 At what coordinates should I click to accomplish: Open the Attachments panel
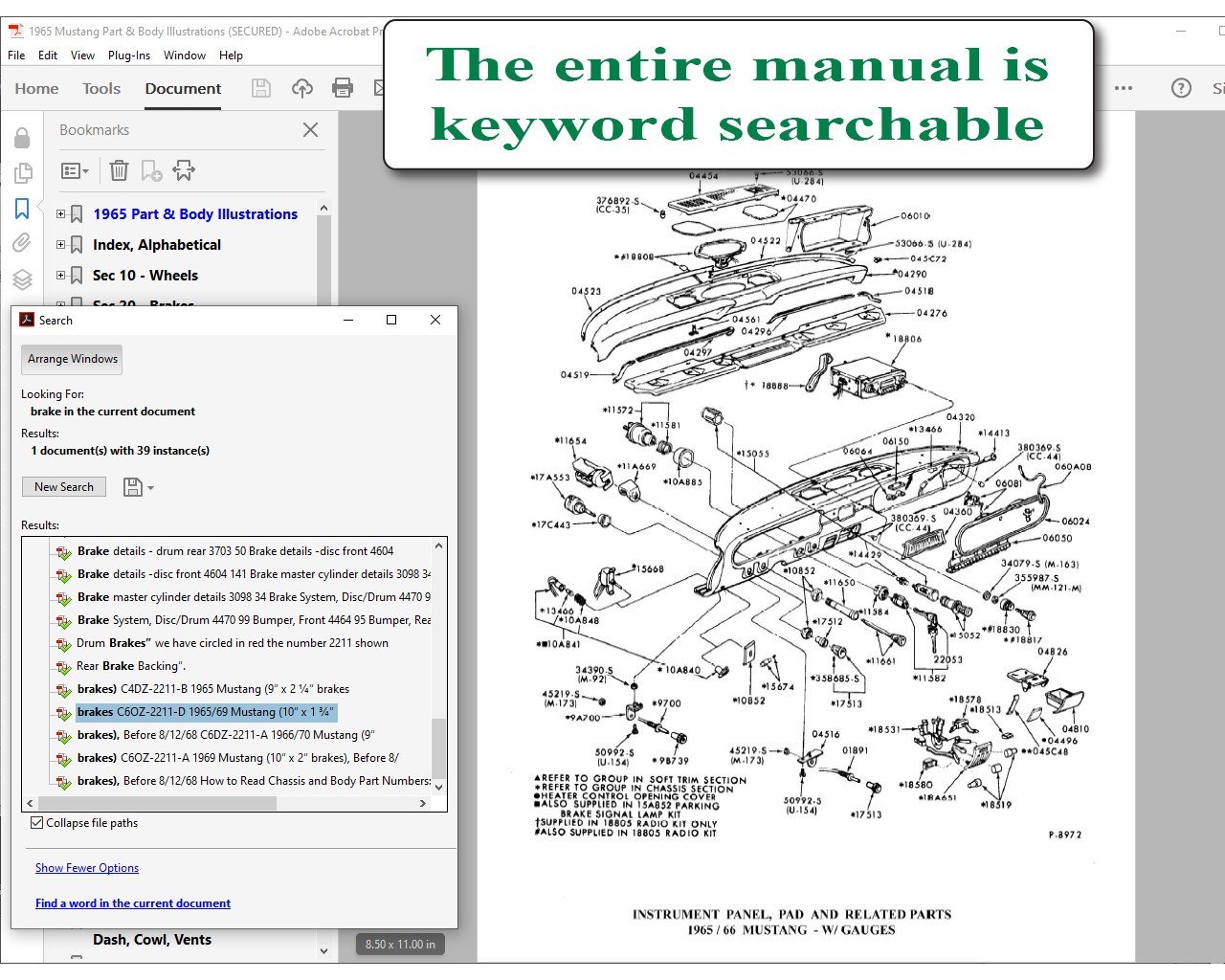click(x=23, y=243)
